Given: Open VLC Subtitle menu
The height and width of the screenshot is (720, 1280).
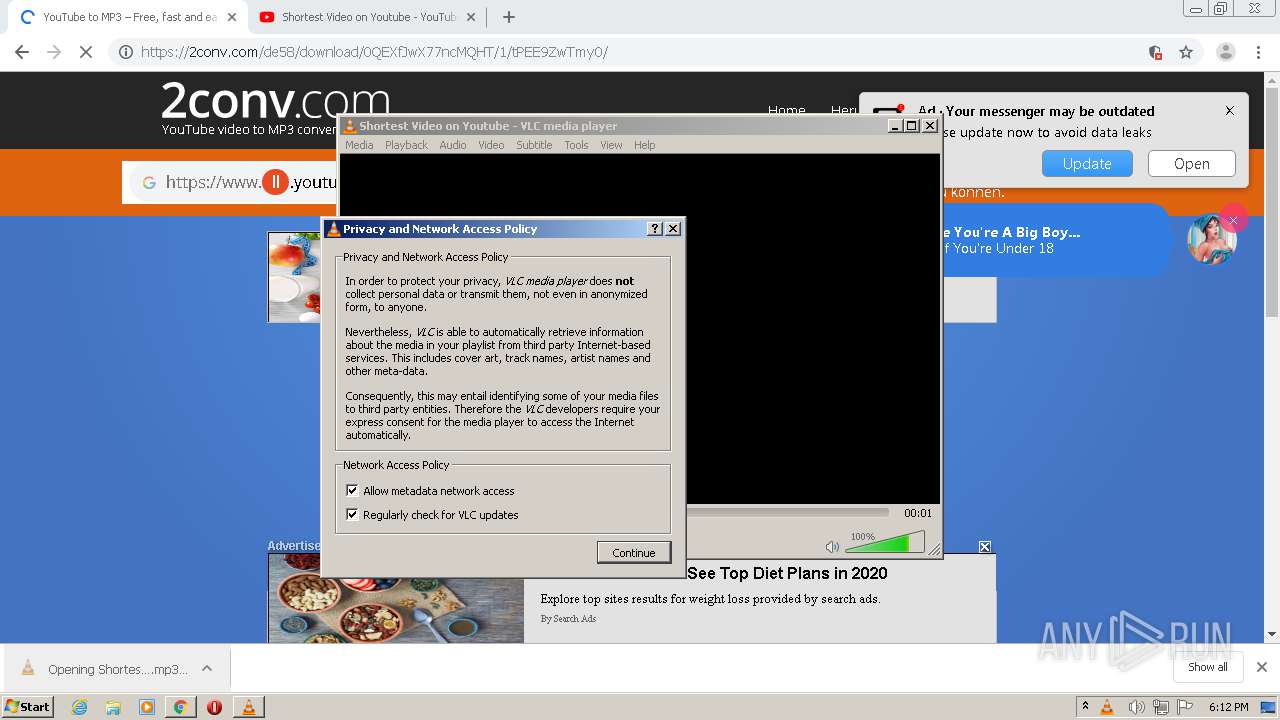Looking at the screenshot, I should pyautogui.click(x=534, y=145).
